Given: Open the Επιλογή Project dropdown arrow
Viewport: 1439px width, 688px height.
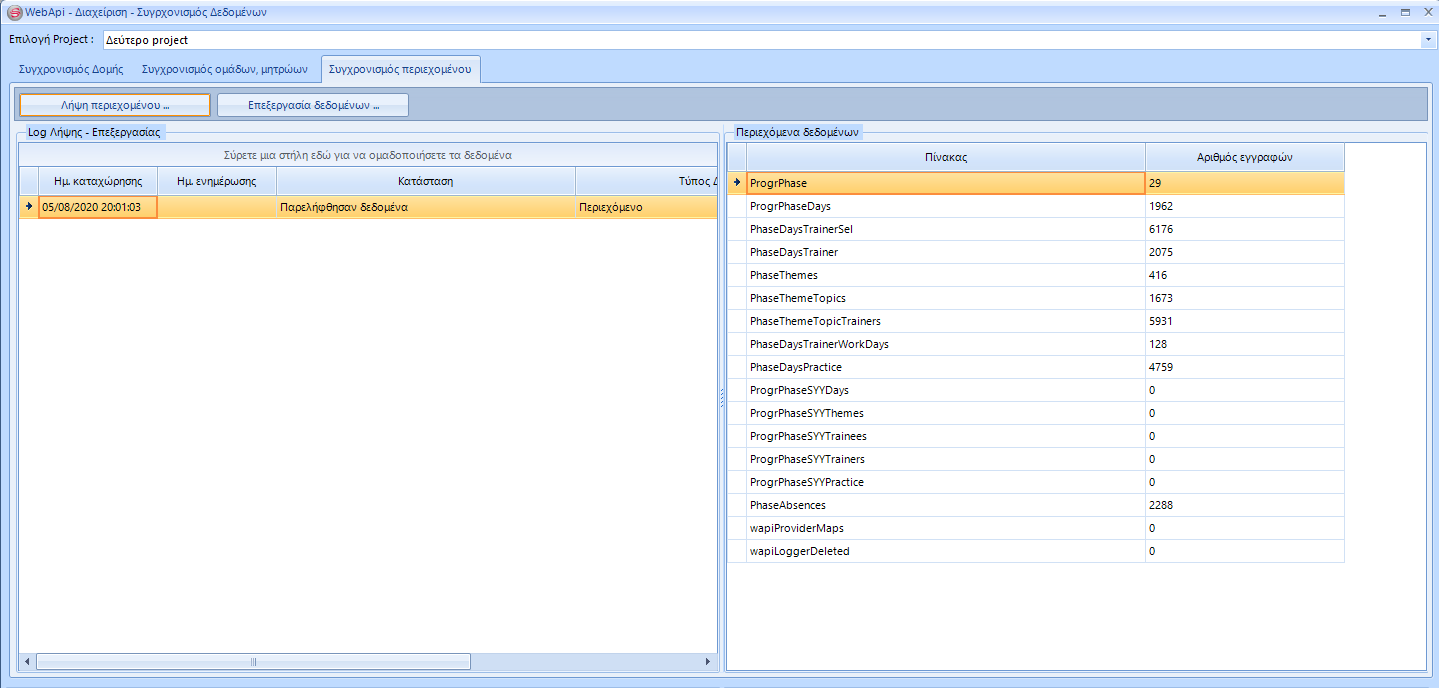Looking at the screenshot, I should coord(1427,41).
